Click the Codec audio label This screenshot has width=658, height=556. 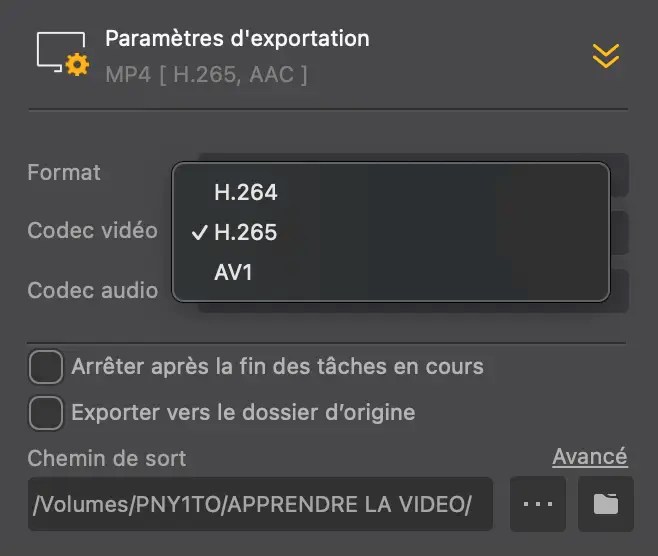(x=93, y=290)
